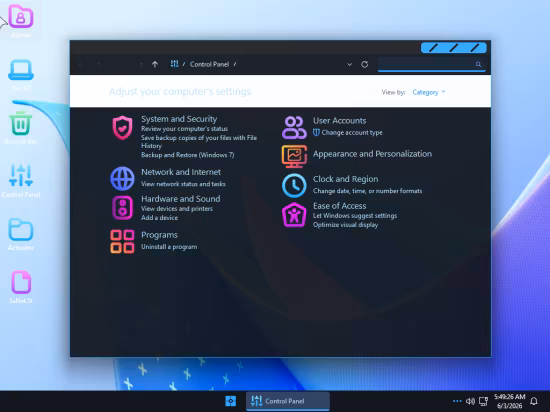
Task: Switch to Control Panel taskbar button
Action: (x=288, y=401)
